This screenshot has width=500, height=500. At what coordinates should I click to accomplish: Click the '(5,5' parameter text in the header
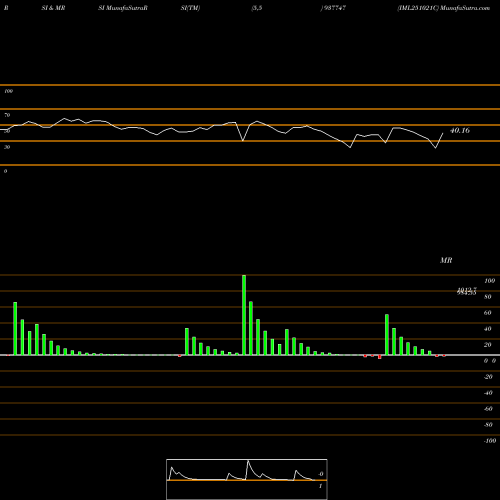click(x=257, y=8)
